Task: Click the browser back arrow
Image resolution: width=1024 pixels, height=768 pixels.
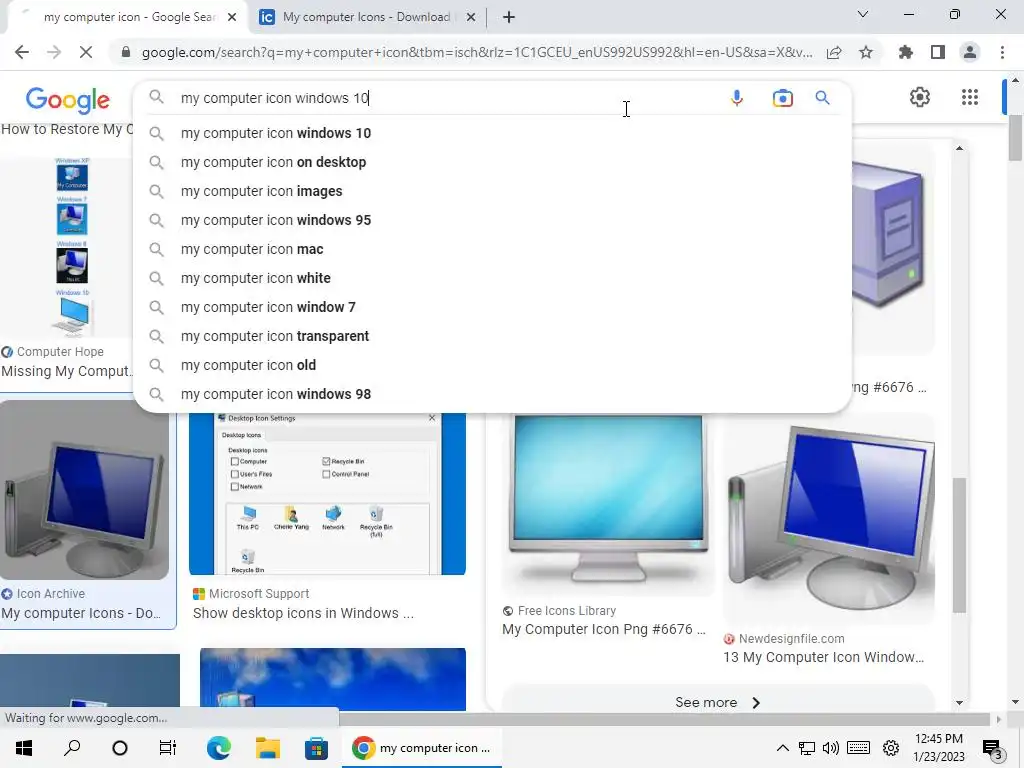Action: 22,52
